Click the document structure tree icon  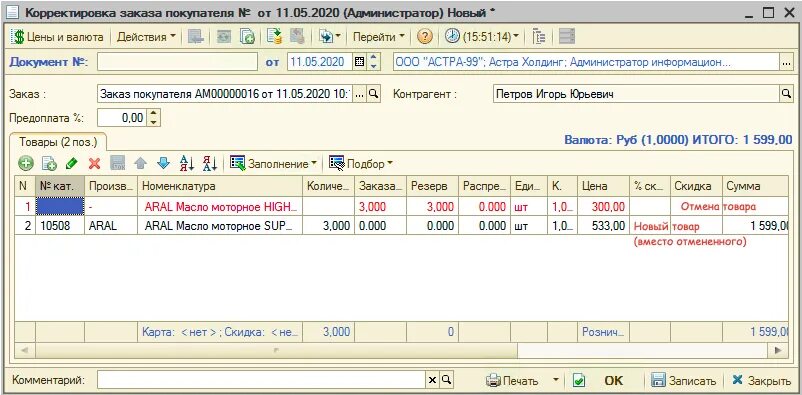(539, 37)
